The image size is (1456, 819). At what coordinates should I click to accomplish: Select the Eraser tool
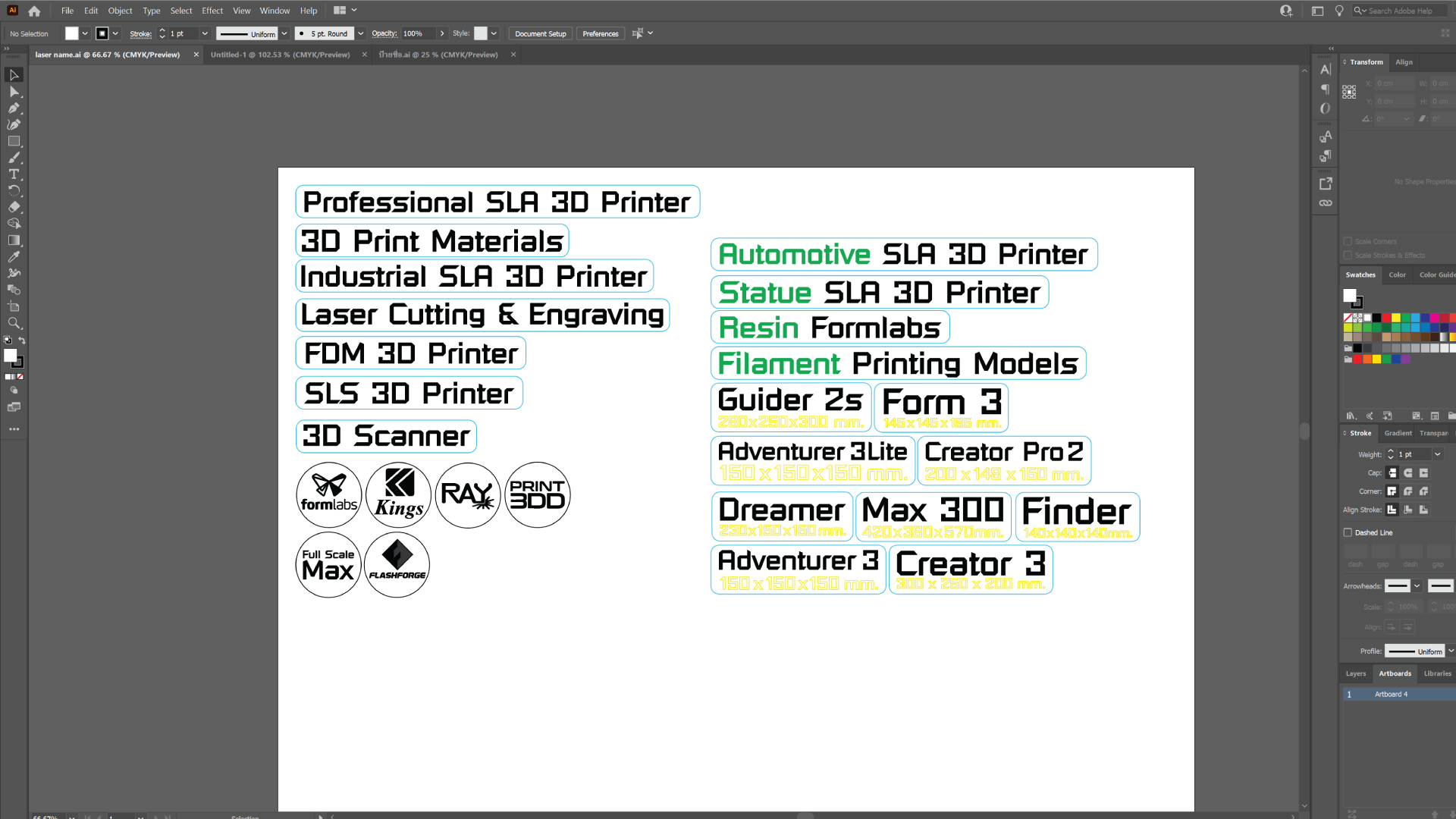coord(14,207)
